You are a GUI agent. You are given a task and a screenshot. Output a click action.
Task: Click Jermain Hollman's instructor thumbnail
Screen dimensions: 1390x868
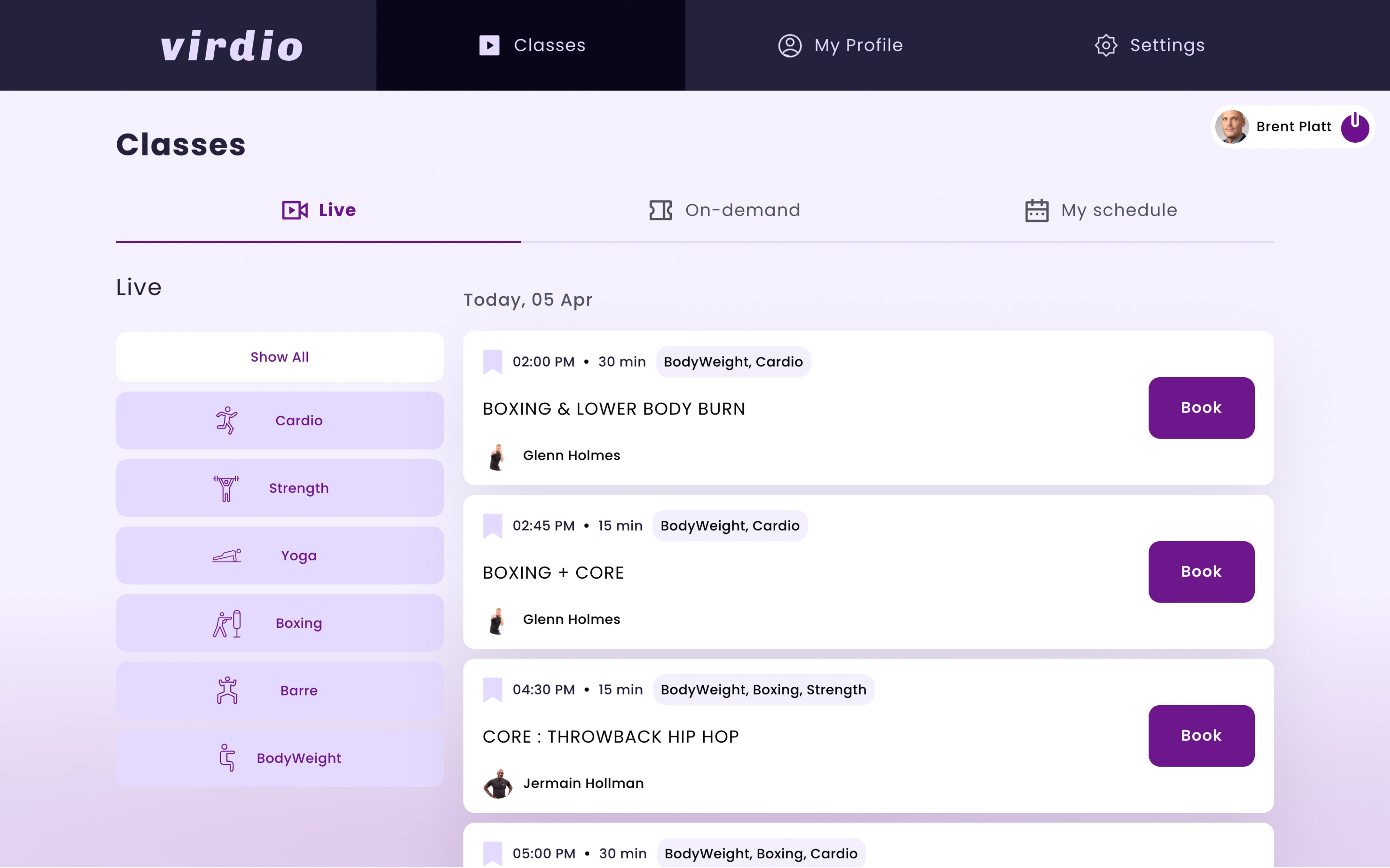[498, 784]
